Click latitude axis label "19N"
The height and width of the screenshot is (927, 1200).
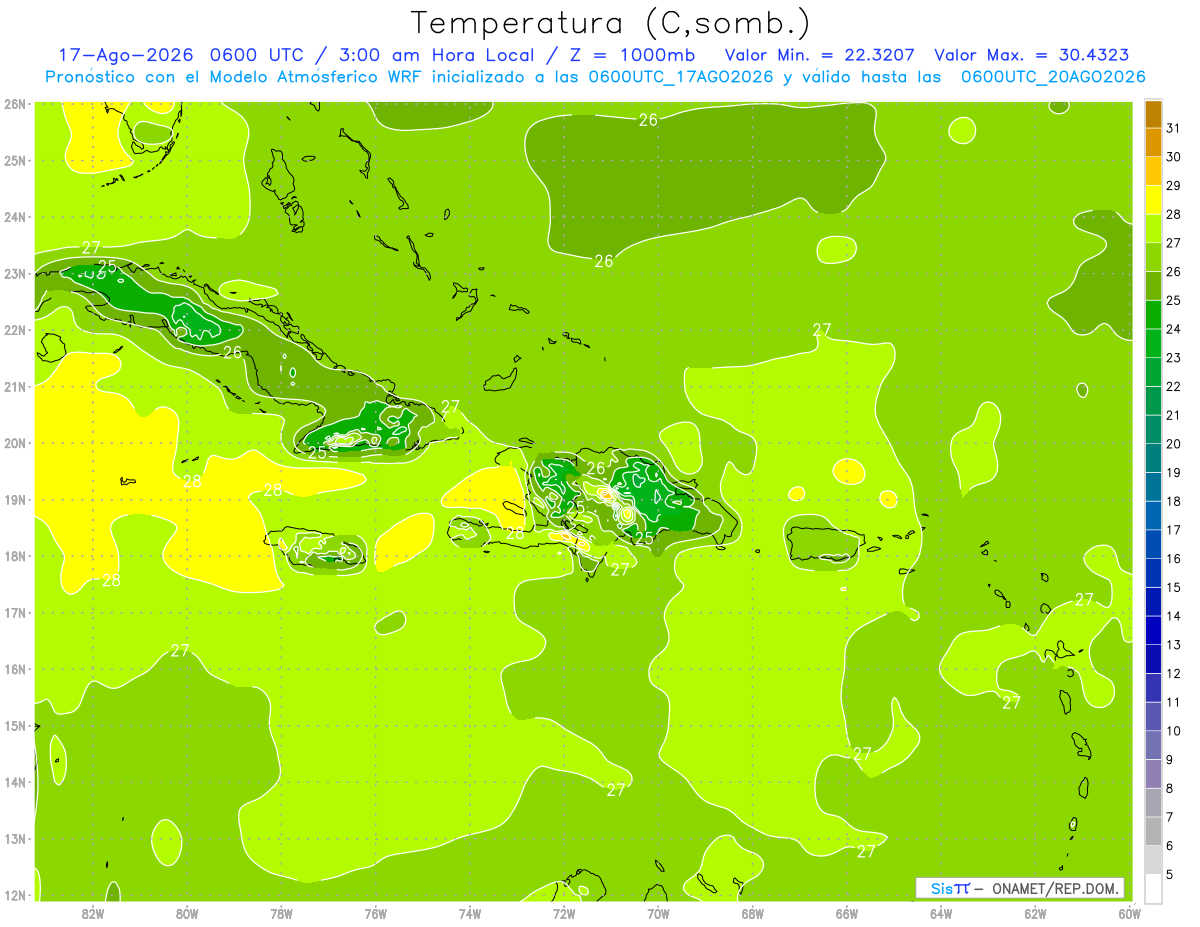15,500
